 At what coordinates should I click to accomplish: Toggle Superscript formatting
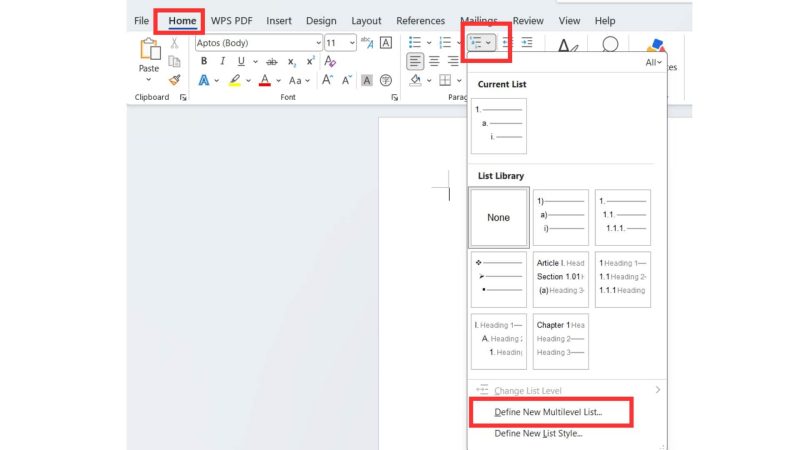tap(310, 61)
